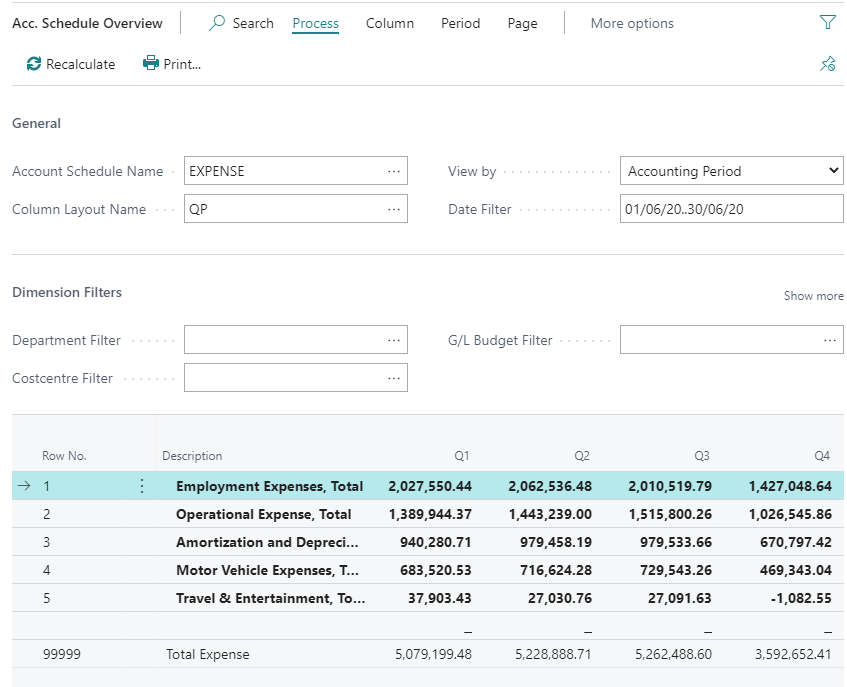Click More options
Screen dimensions: 847x687
click(x=632, y=23)
